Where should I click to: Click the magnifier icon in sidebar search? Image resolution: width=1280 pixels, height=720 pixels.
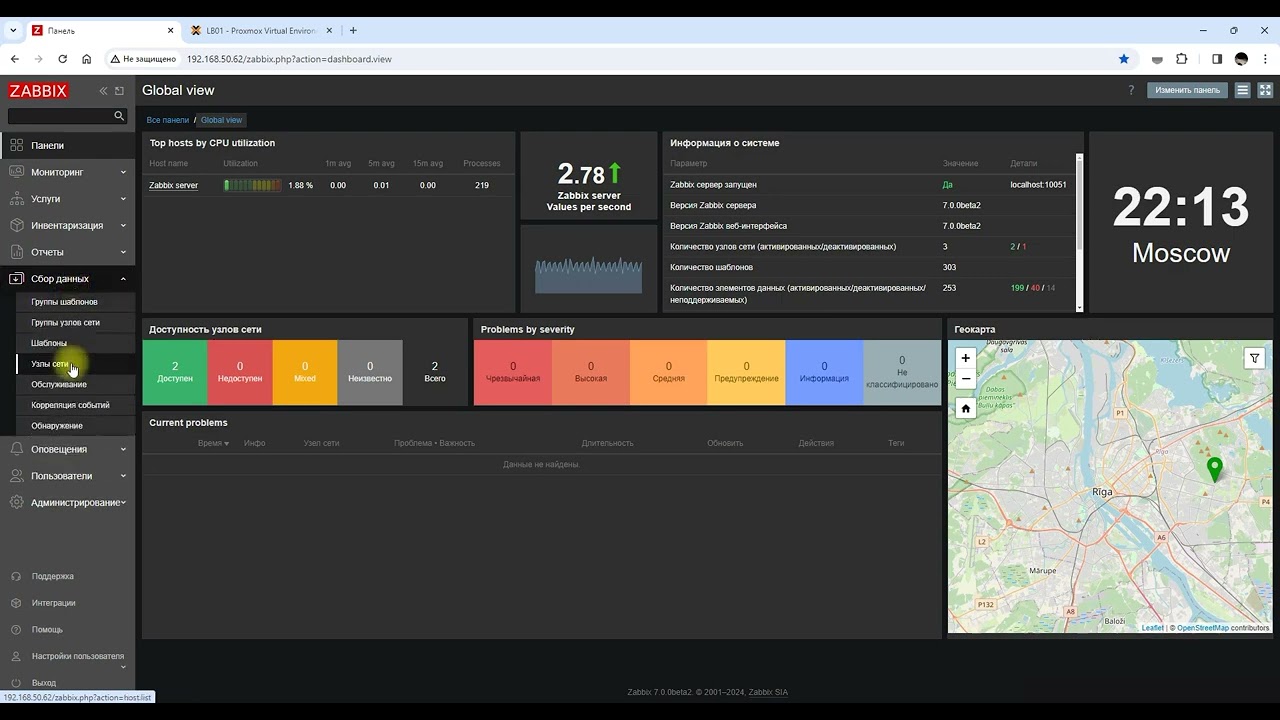[119, 116]
